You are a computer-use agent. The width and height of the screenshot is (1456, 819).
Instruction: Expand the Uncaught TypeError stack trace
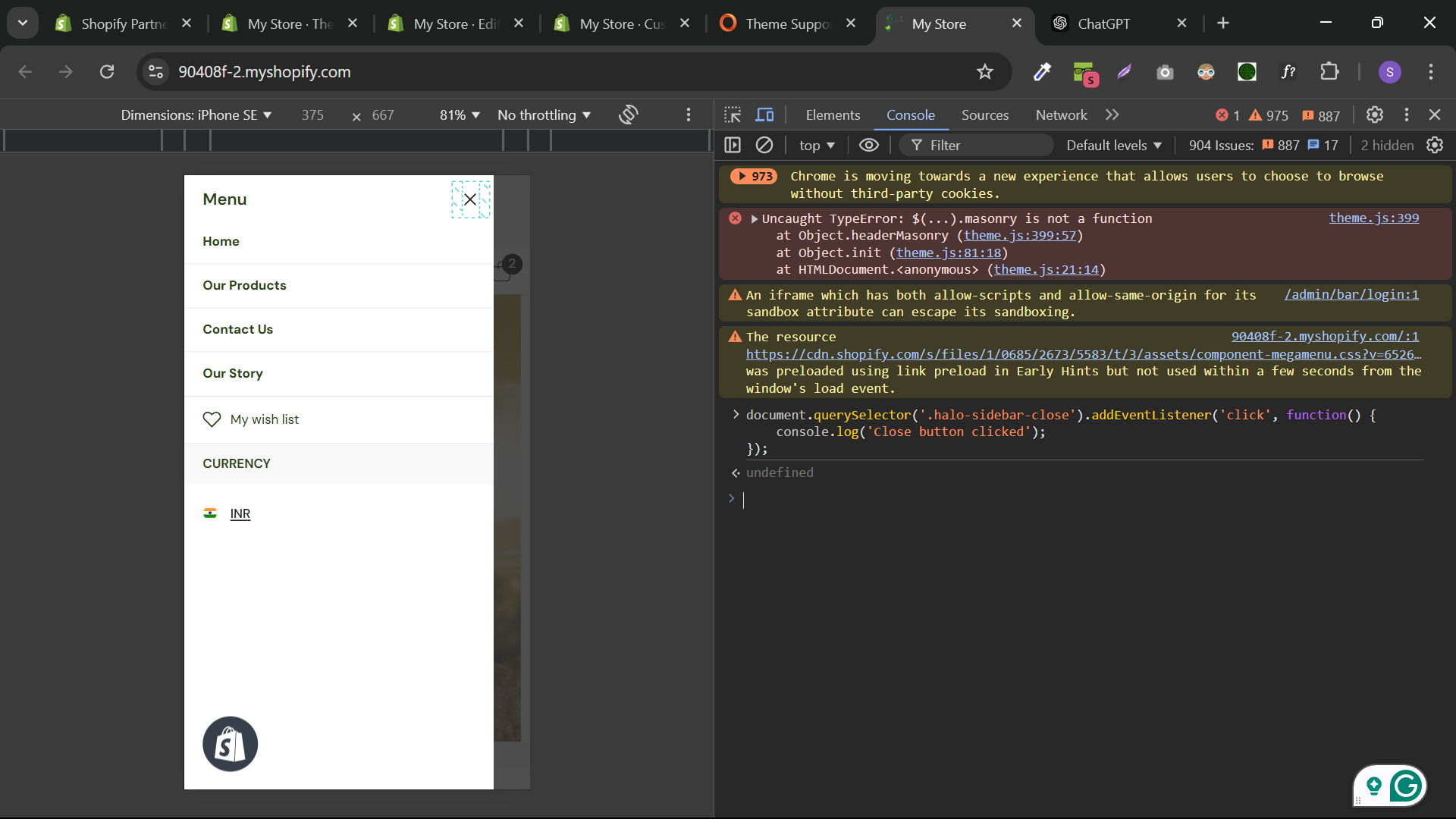pos(755,219)
